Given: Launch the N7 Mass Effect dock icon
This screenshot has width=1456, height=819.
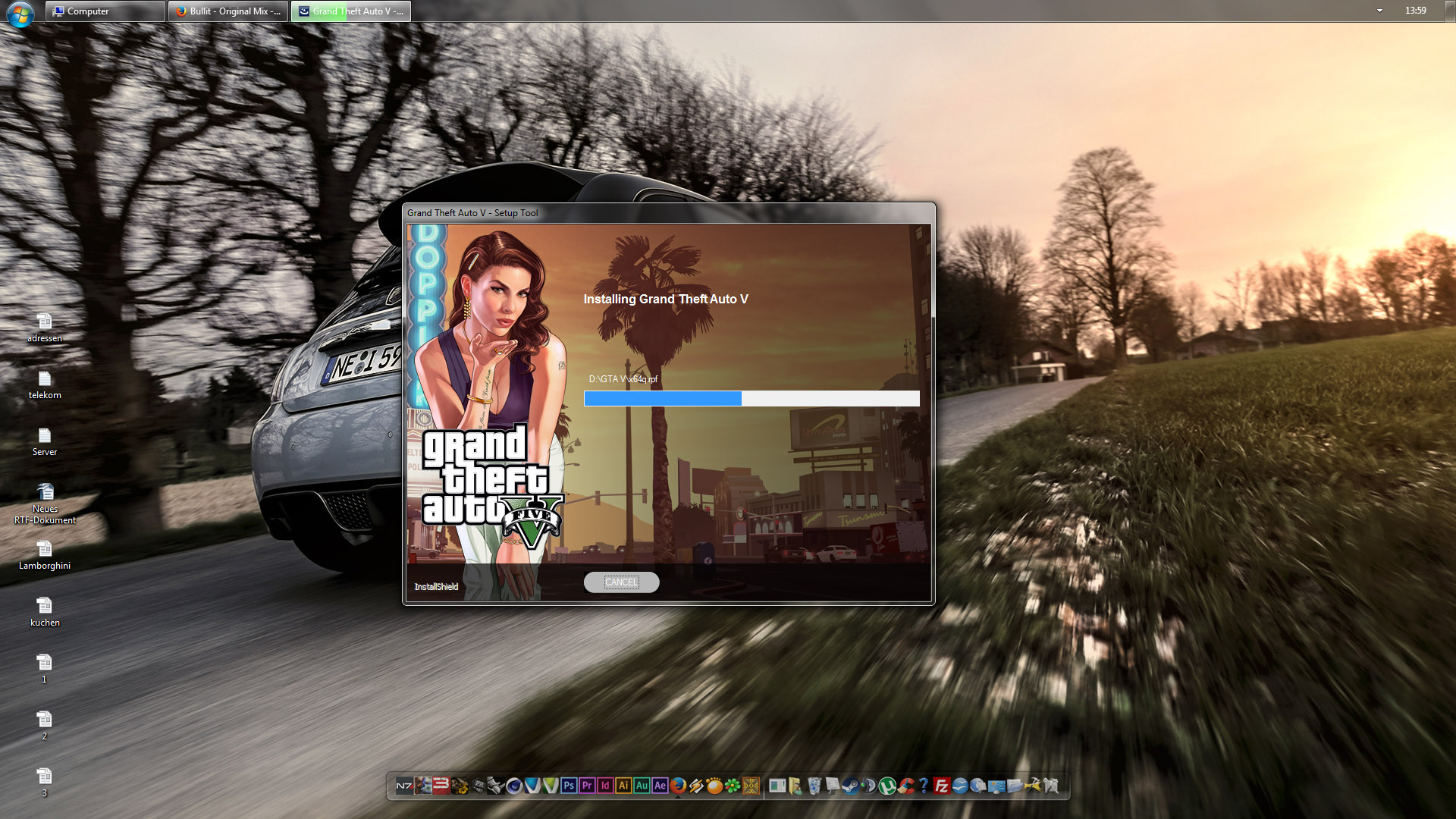Looking at the screenshot, I should tap(404, 786).
